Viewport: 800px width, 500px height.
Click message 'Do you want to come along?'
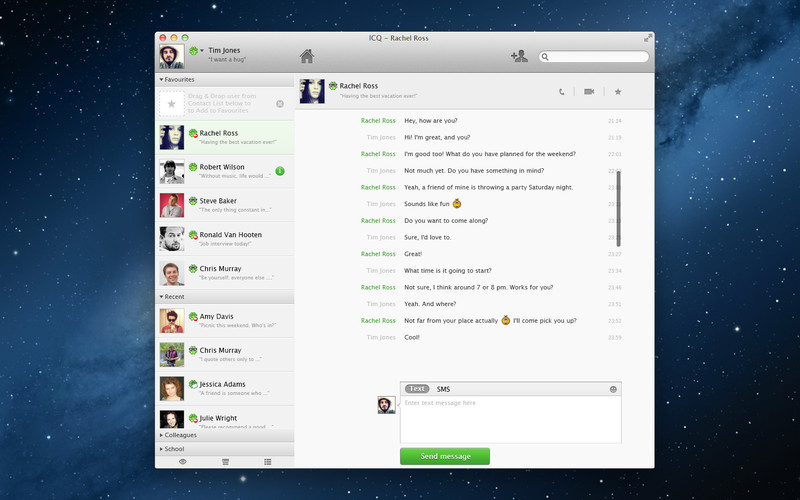pos(446,221)
